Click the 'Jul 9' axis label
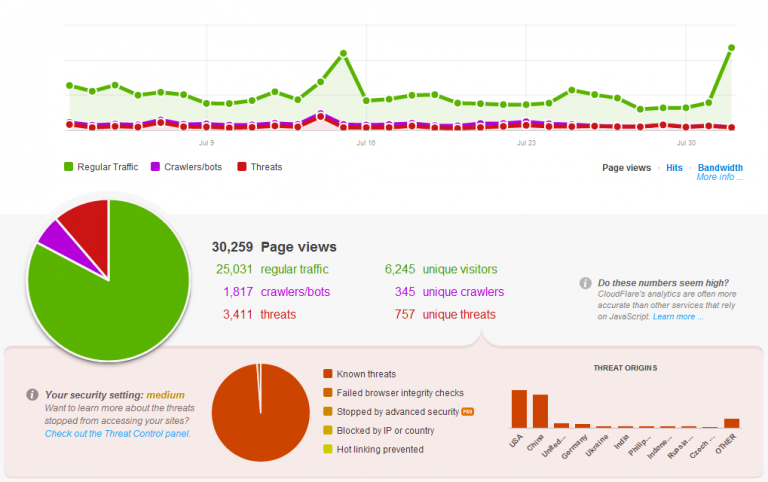 coord(206,143)
